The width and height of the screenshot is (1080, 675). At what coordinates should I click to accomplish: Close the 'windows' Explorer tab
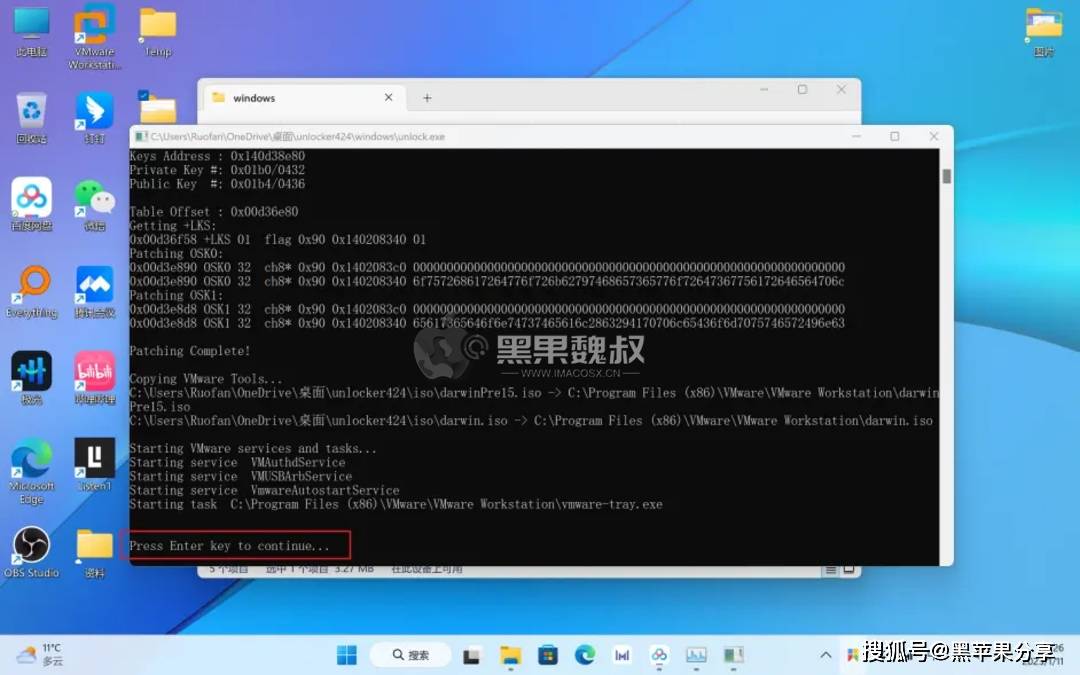388,98
